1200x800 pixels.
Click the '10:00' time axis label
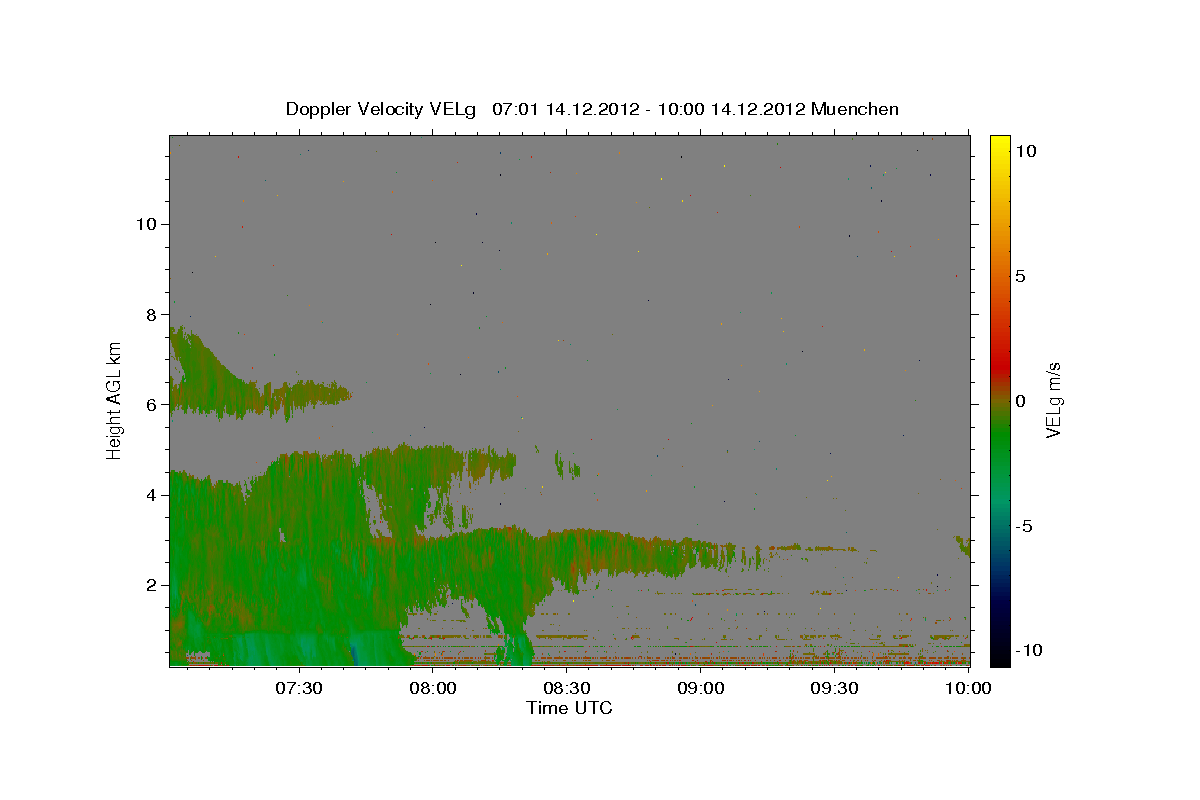968,689
